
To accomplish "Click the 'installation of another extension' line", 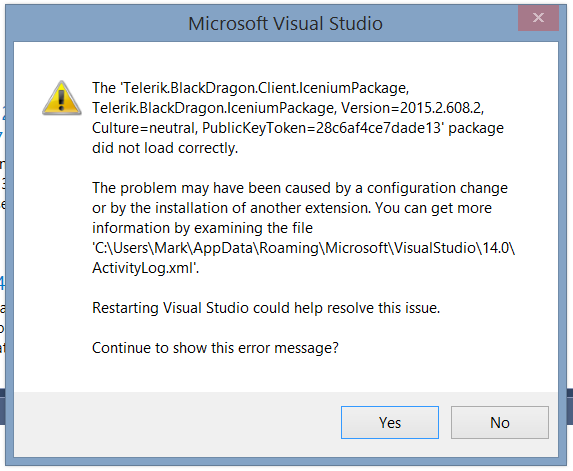I will [292, 208].
